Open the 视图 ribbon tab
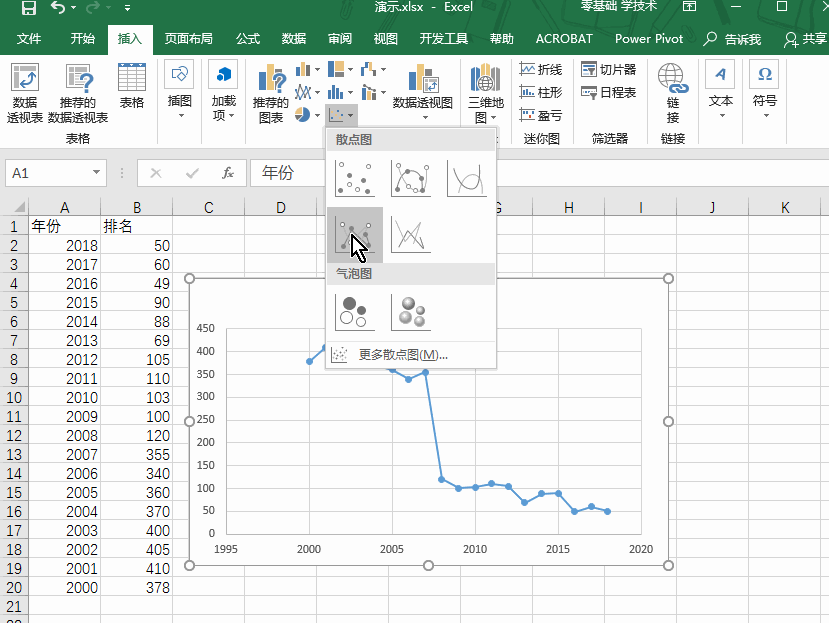 [386, 39]
